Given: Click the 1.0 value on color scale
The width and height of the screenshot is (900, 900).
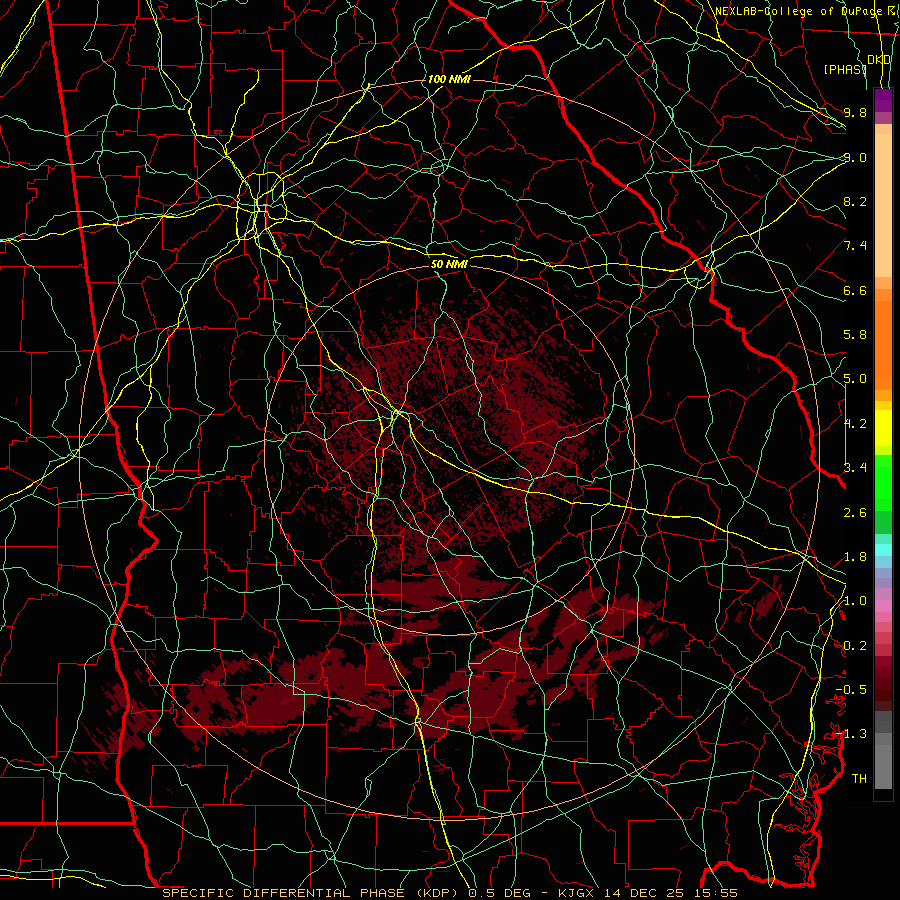Looking at the screenshot, I should tap(855, 601).
